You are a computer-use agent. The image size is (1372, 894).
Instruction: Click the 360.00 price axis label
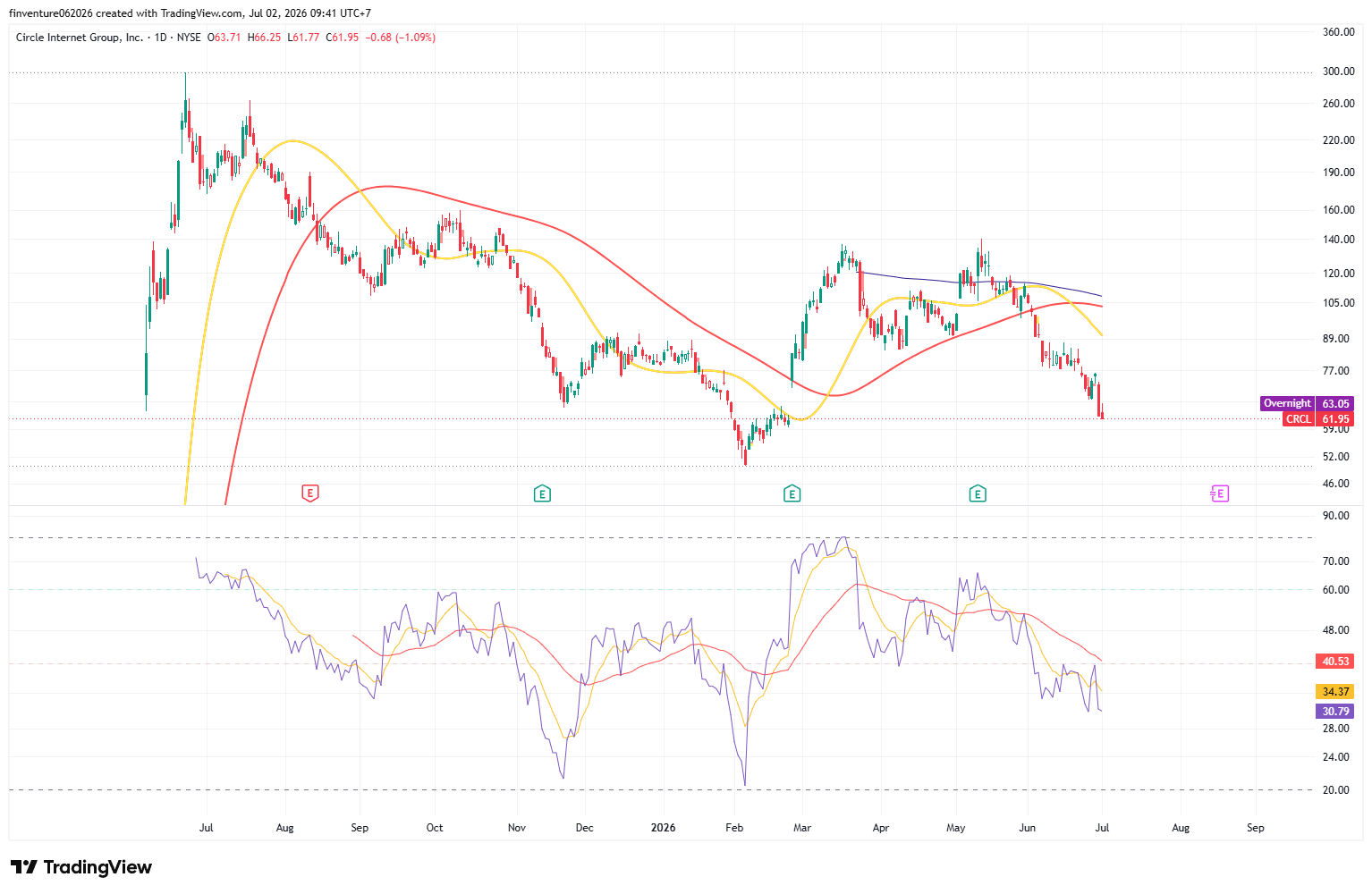coord(1339,32)
